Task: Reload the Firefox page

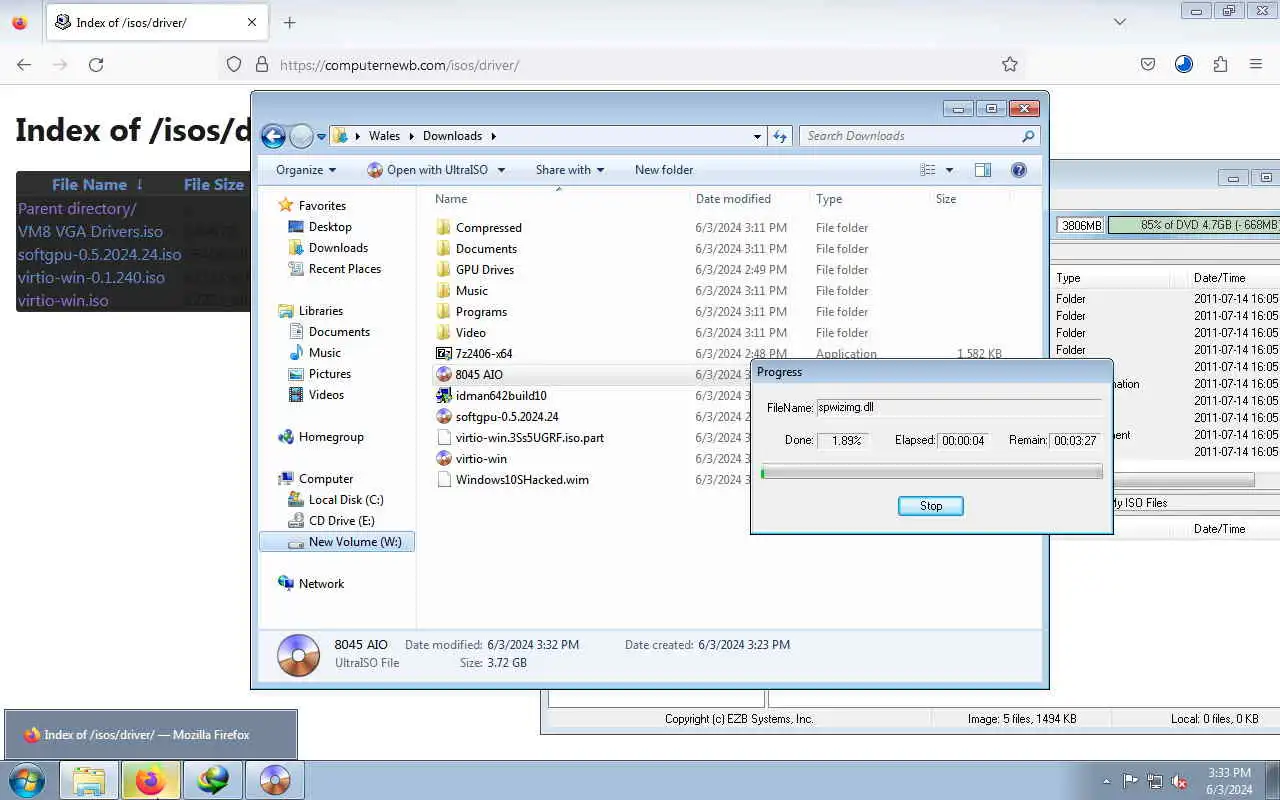Action: [x=96, y=64]
